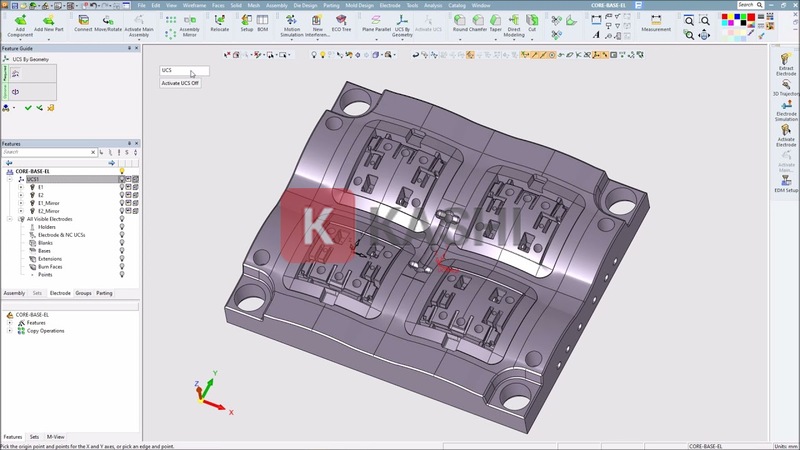This screenshot has height=450, width=800.
Task: Pick the red color swatch
Action: coord(724,17)
